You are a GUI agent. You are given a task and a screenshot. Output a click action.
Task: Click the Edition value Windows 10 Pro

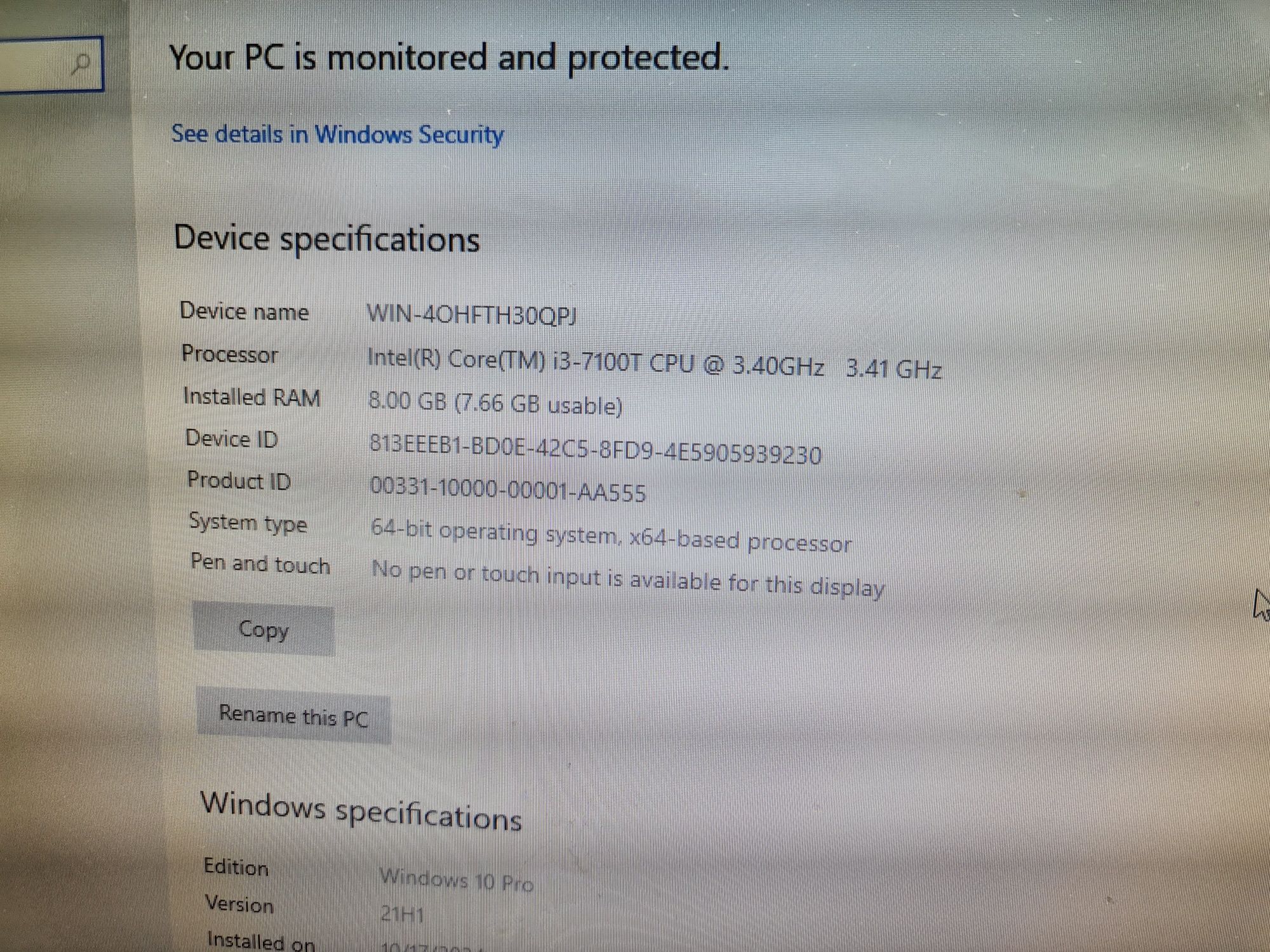pyautogui.click(x=457, y=880)
